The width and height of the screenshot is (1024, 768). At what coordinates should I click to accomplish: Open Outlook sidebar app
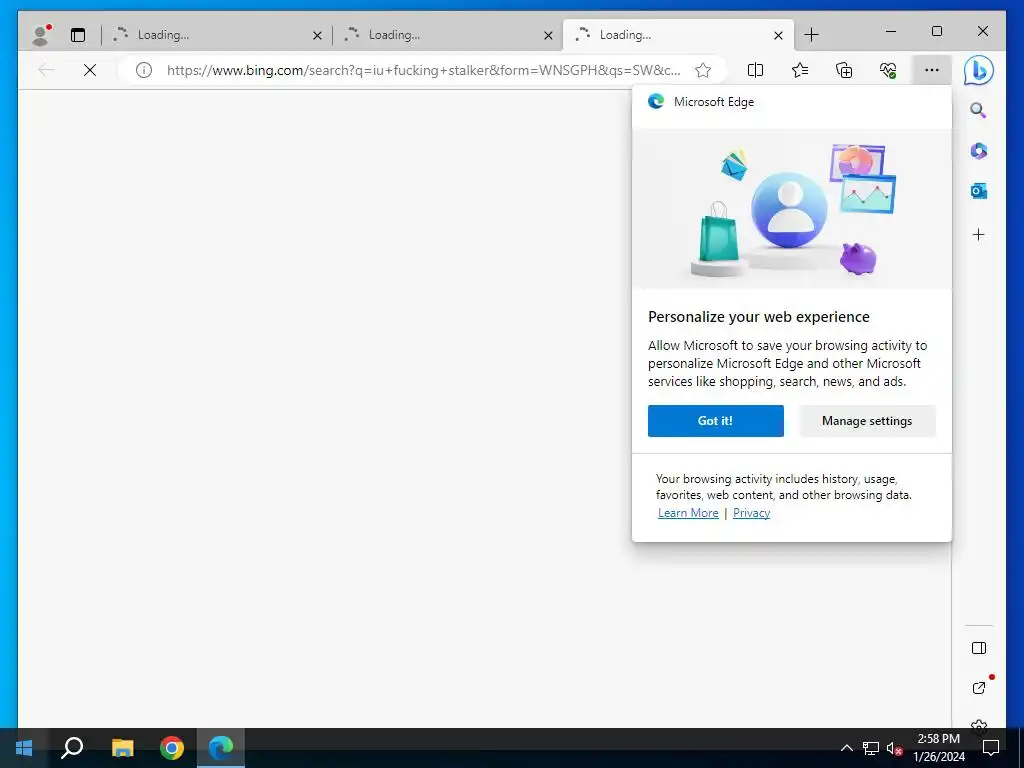(x=978, y=191)
